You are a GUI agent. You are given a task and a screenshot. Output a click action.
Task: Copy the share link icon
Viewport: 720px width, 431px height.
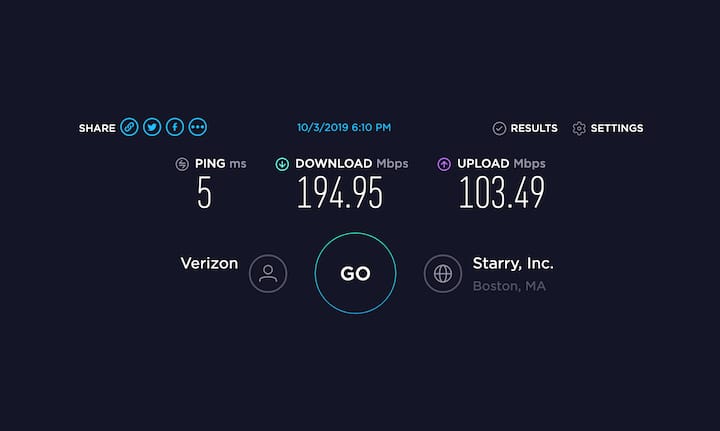129,127
